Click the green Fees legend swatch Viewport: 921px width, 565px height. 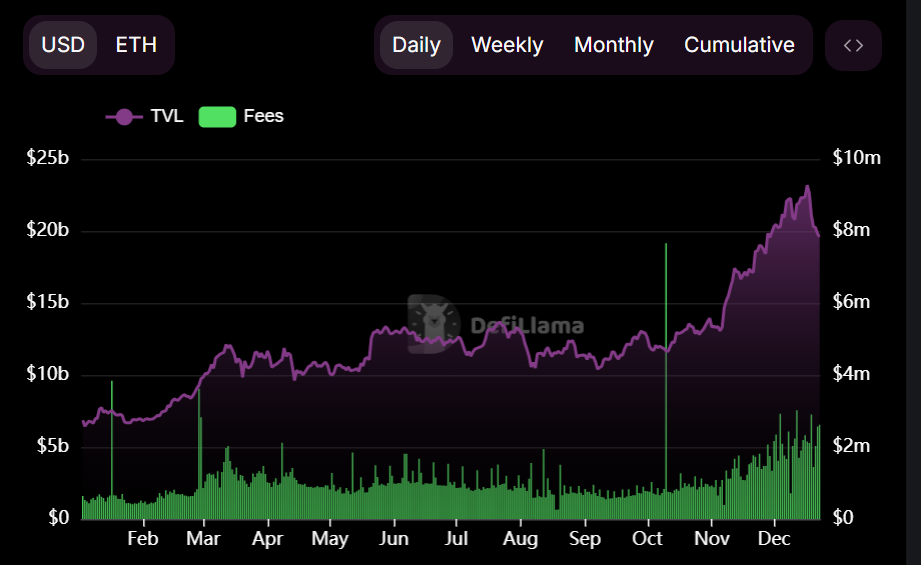tap(217, 117)
